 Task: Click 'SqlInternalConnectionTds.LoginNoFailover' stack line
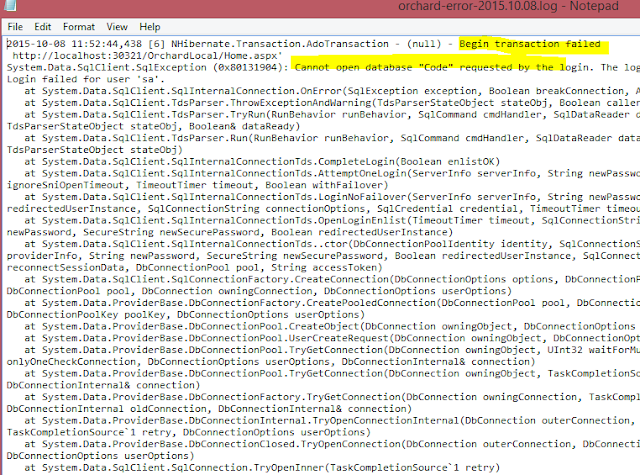[x=332, y=197]
